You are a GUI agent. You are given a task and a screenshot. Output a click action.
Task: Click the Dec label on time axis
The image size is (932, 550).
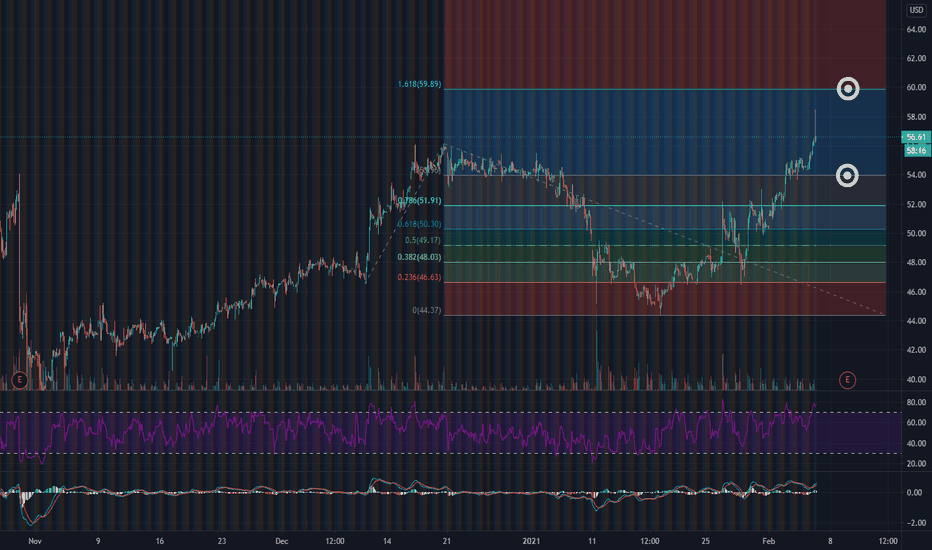click(281, 541)
